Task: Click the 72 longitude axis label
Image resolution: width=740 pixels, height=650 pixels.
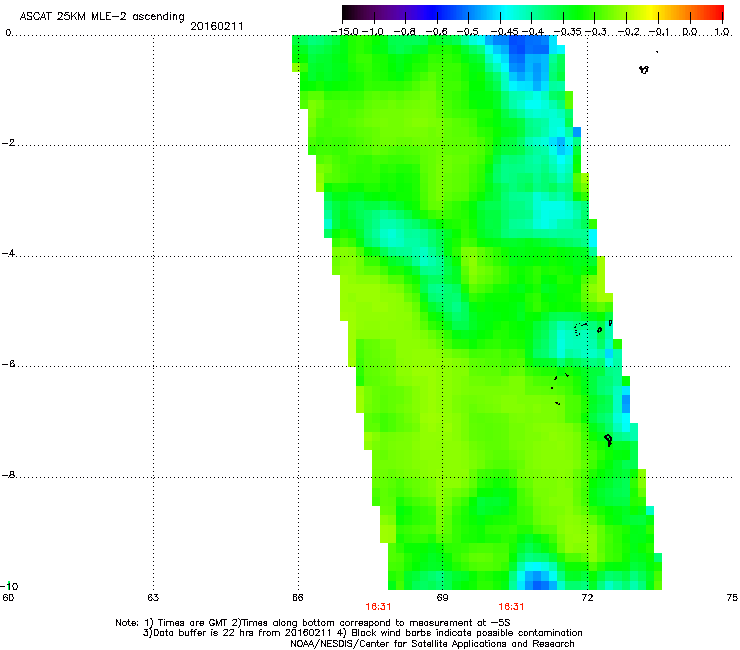Action: (587, 598)
